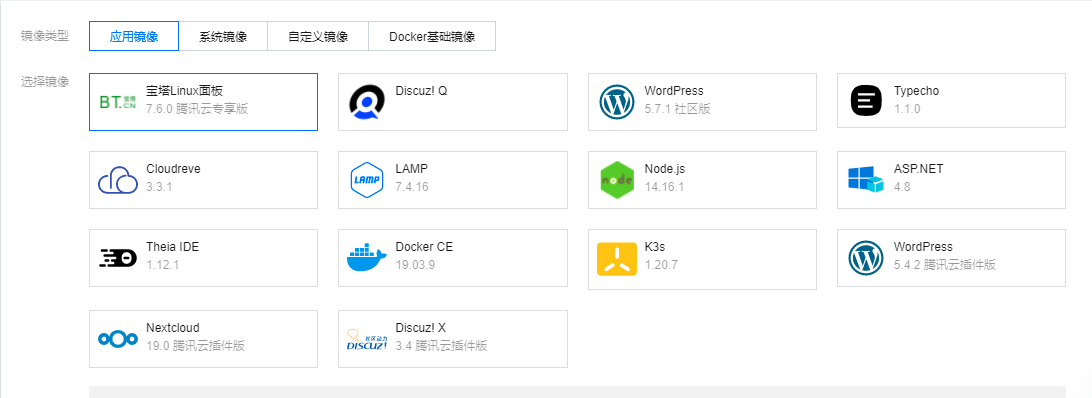Image resolution: width=1092 pixels, height=398 pixels.
Task: Click the WordPress 5.7.1 logo icon
Action: [x=616, y=102]
